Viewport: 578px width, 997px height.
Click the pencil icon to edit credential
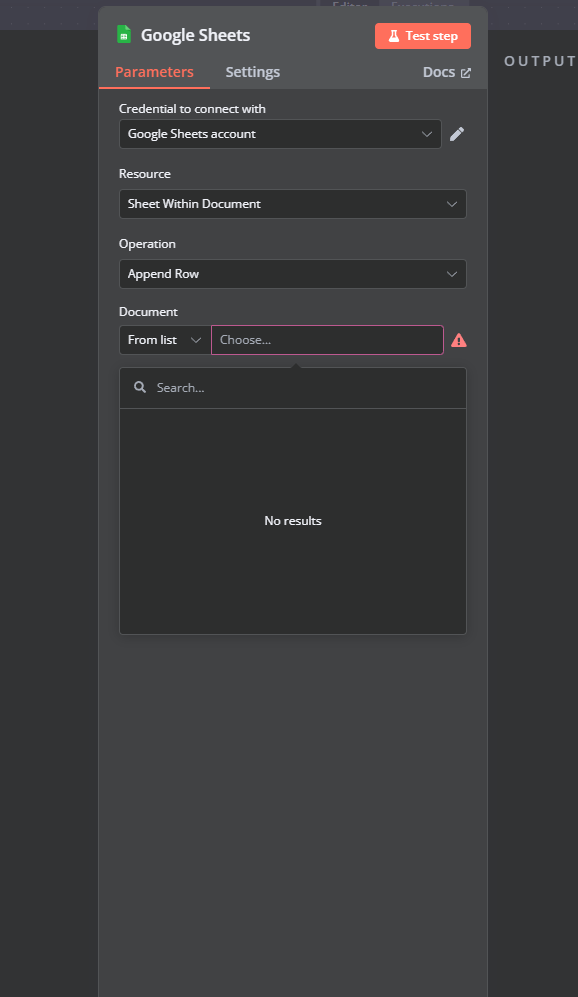click(457, 134)
